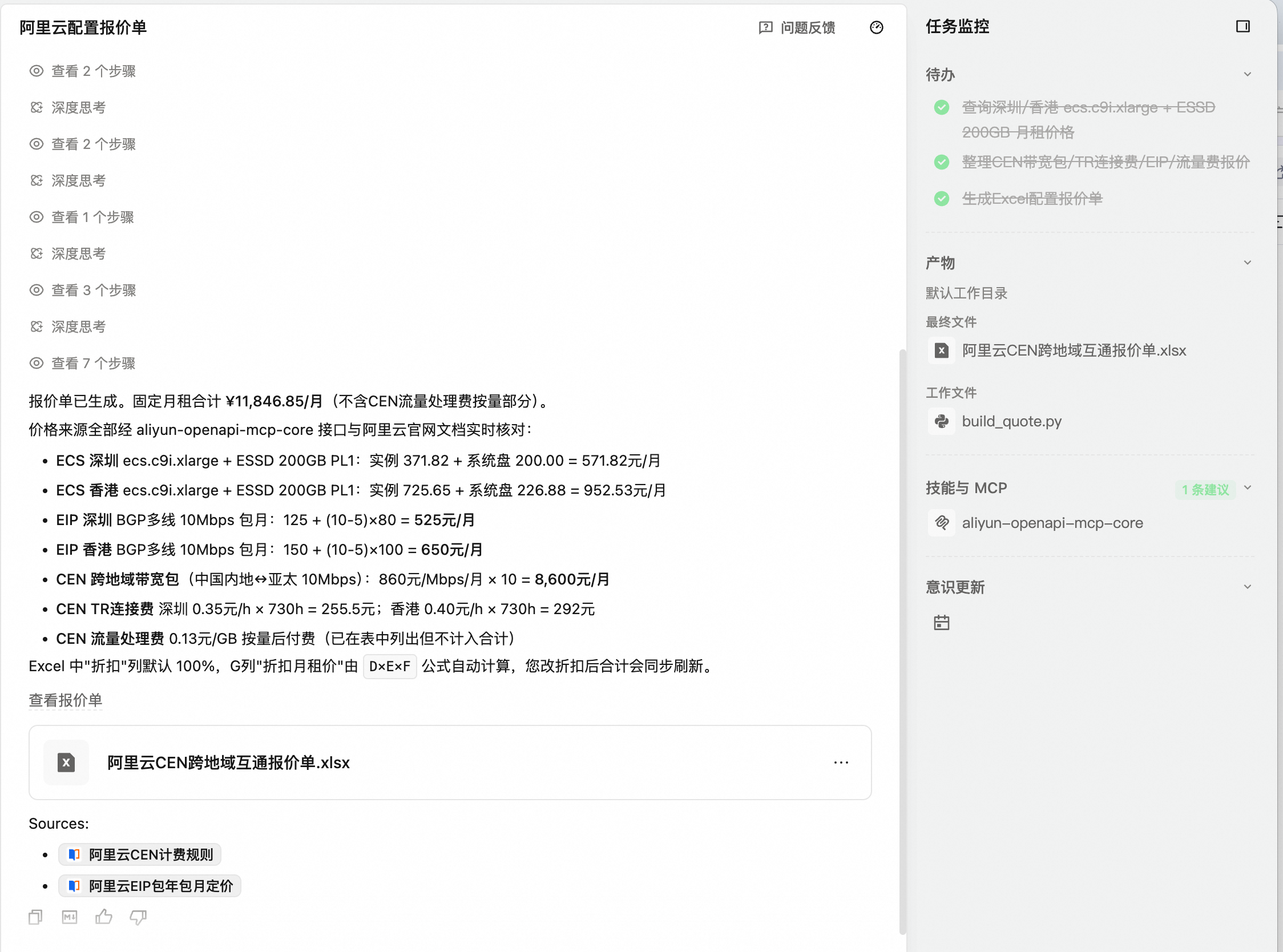The height and width of the screenshot is (952, 1283).
Task: Click the first 深度思考 brain icon
Action: tap(37, 107)
